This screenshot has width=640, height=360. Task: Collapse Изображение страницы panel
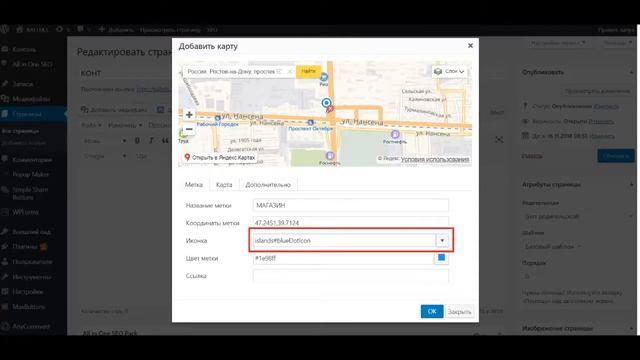tap(631, 328)
